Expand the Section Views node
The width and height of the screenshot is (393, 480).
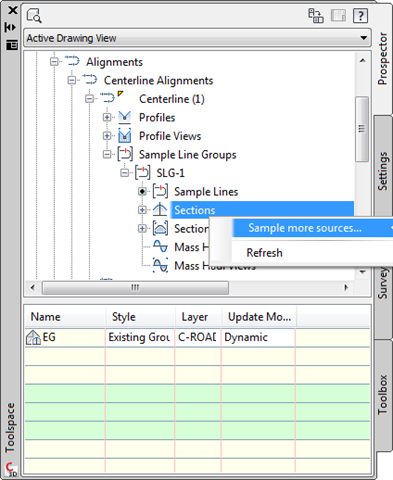tap(142, 228)
